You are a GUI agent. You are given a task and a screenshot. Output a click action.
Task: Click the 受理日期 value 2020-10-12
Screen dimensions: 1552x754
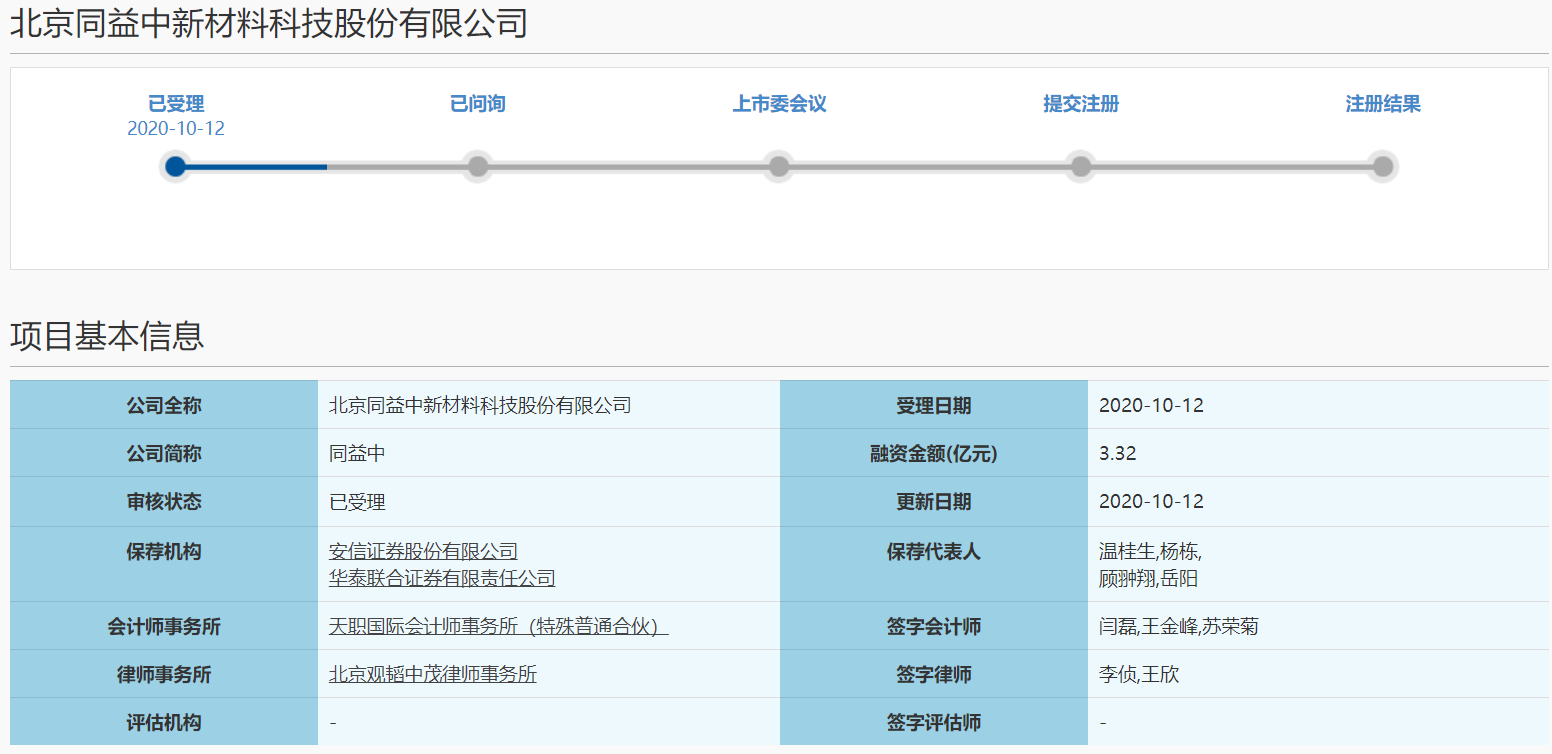coord(1151,406)
